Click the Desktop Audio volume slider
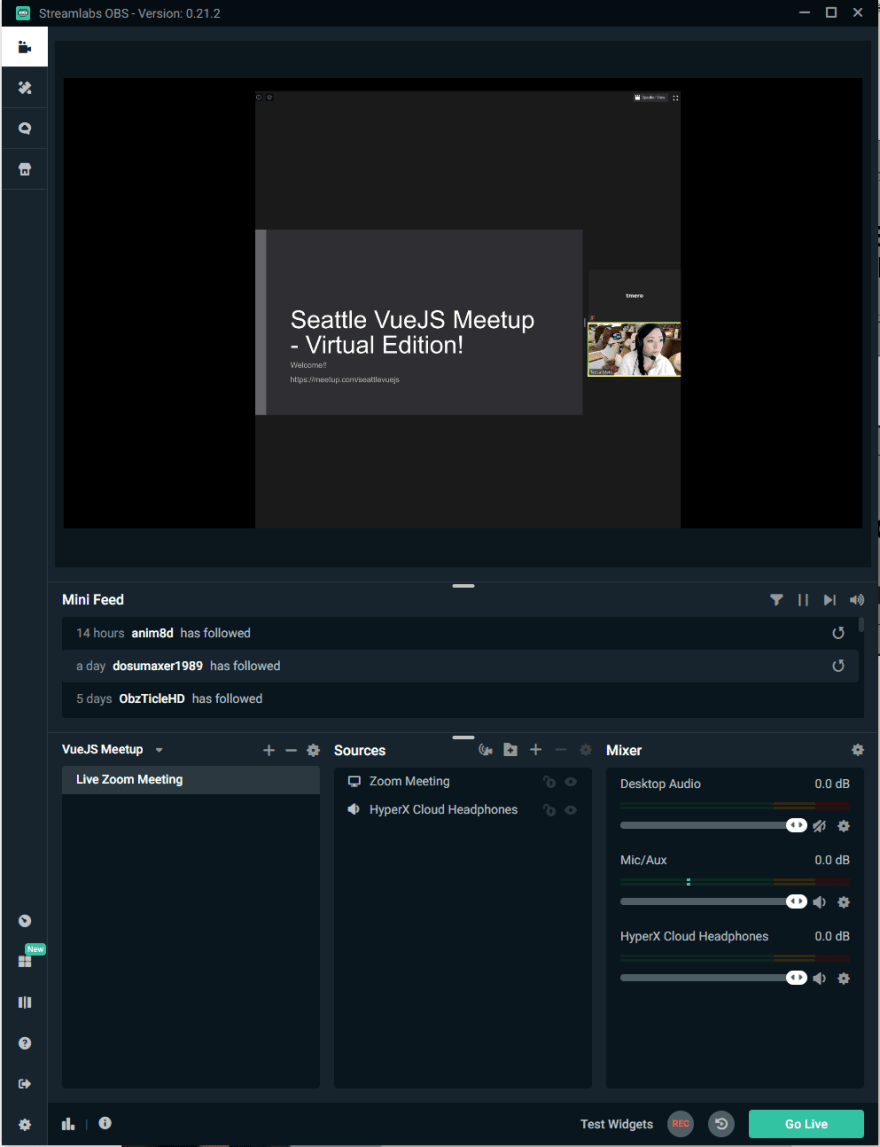Screen dimensions: 880x1147 pyautogui.click(x=713, y=825)
